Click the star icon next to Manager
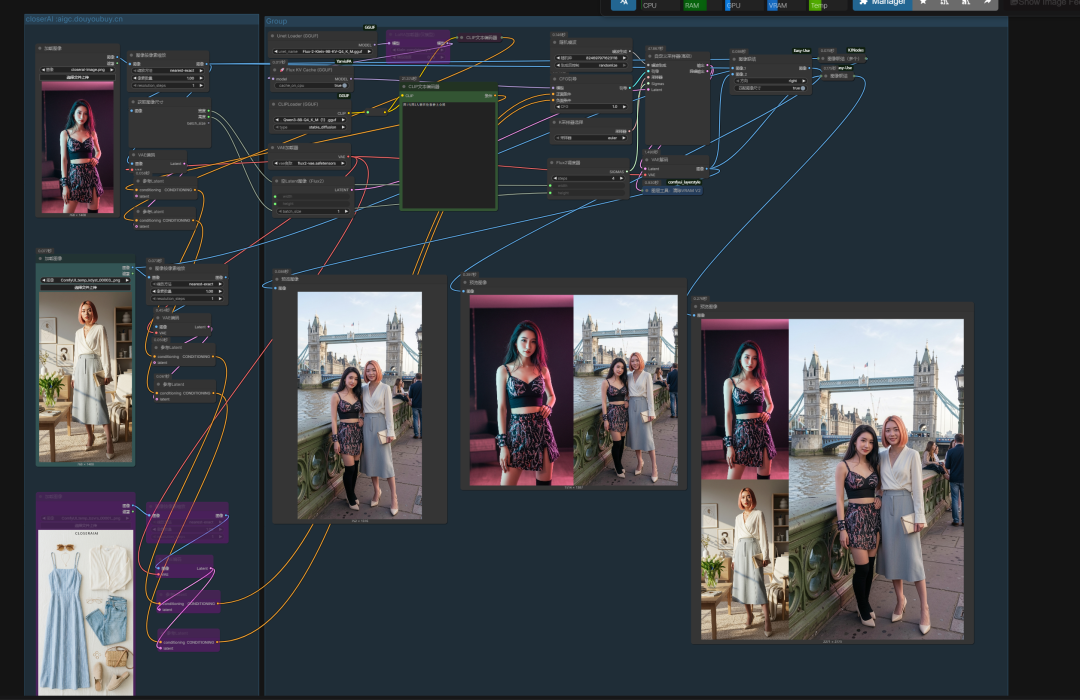This screenshot has height=700, width=1080. [x=924, y=3]
